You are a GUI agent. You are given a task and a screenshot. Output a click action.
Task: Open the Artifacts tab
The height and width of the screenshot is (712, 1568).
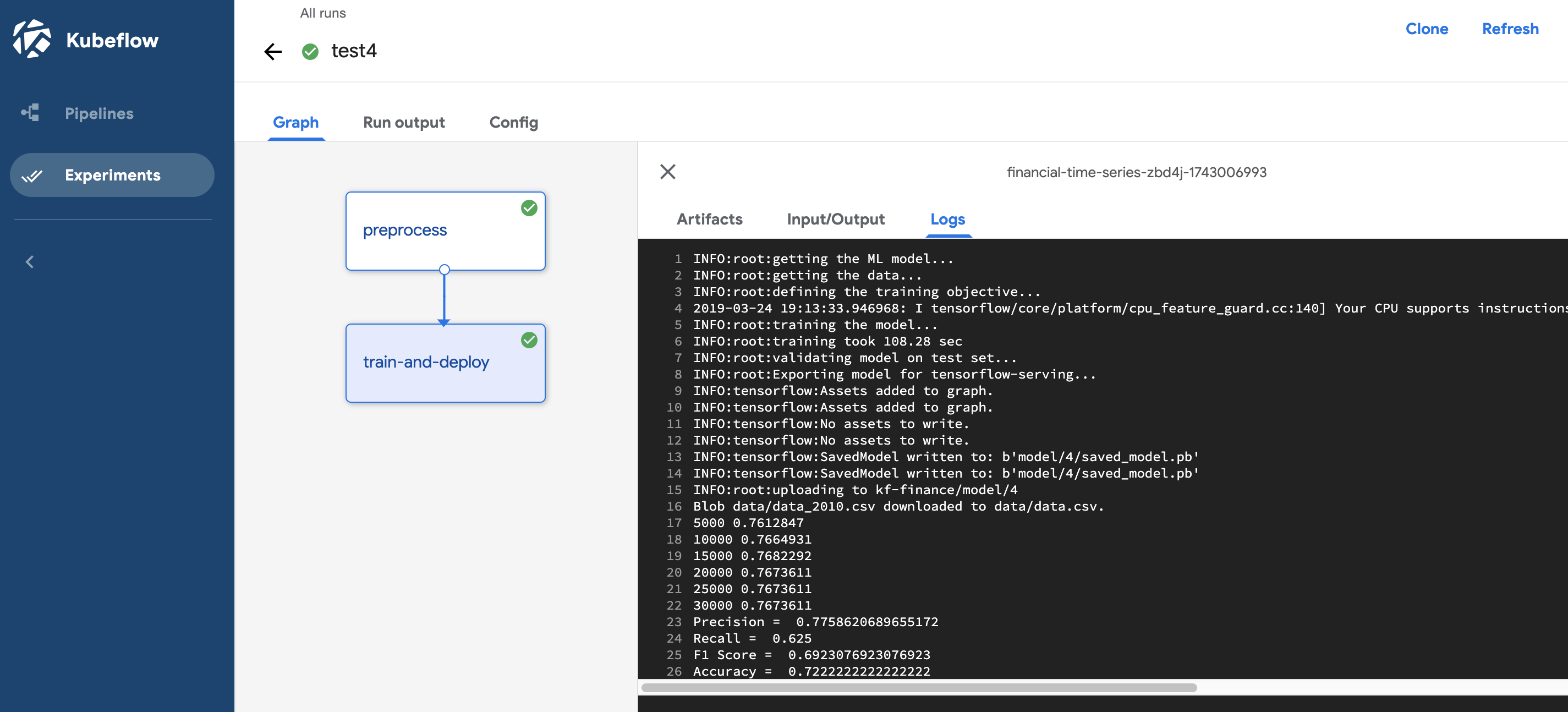pos(710,219)
